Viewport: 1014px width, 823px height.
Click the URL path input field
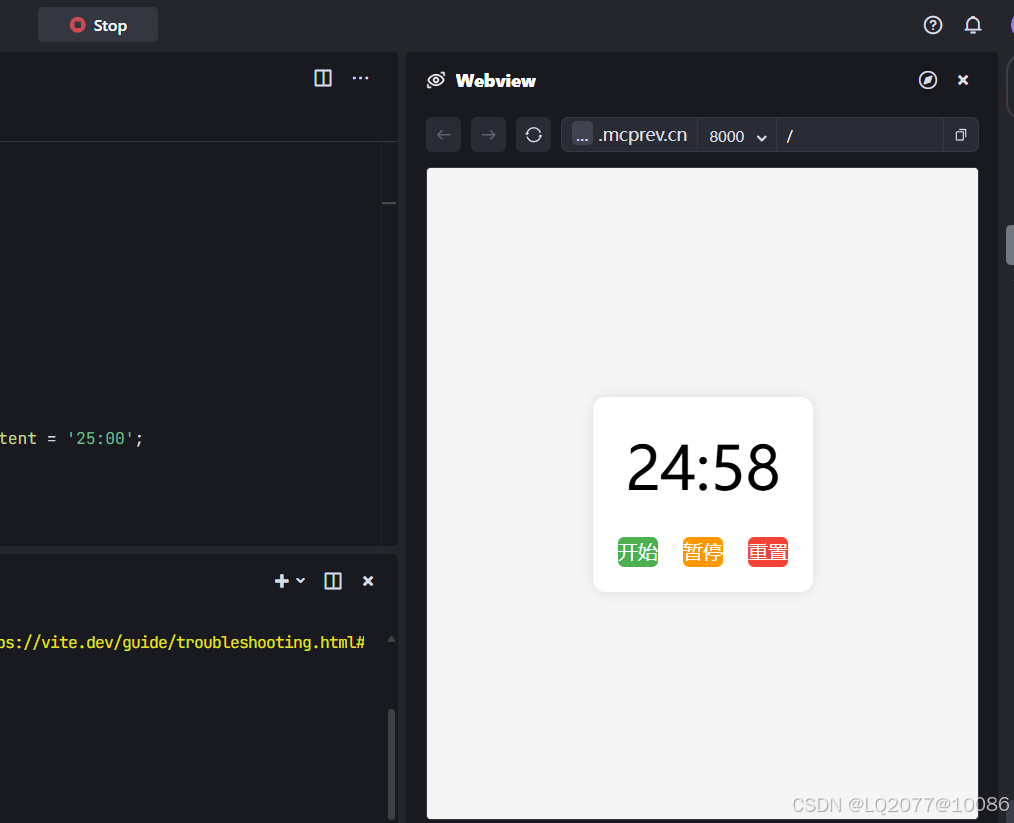860,135
